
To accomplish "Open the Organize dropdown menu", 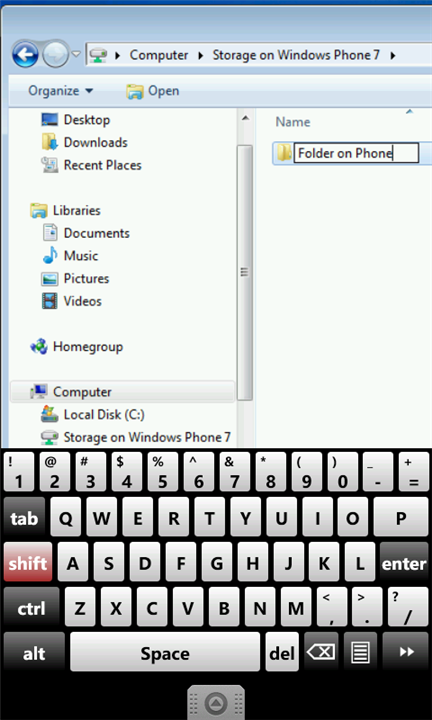I will pyautogui.click(x=61, y=91).
